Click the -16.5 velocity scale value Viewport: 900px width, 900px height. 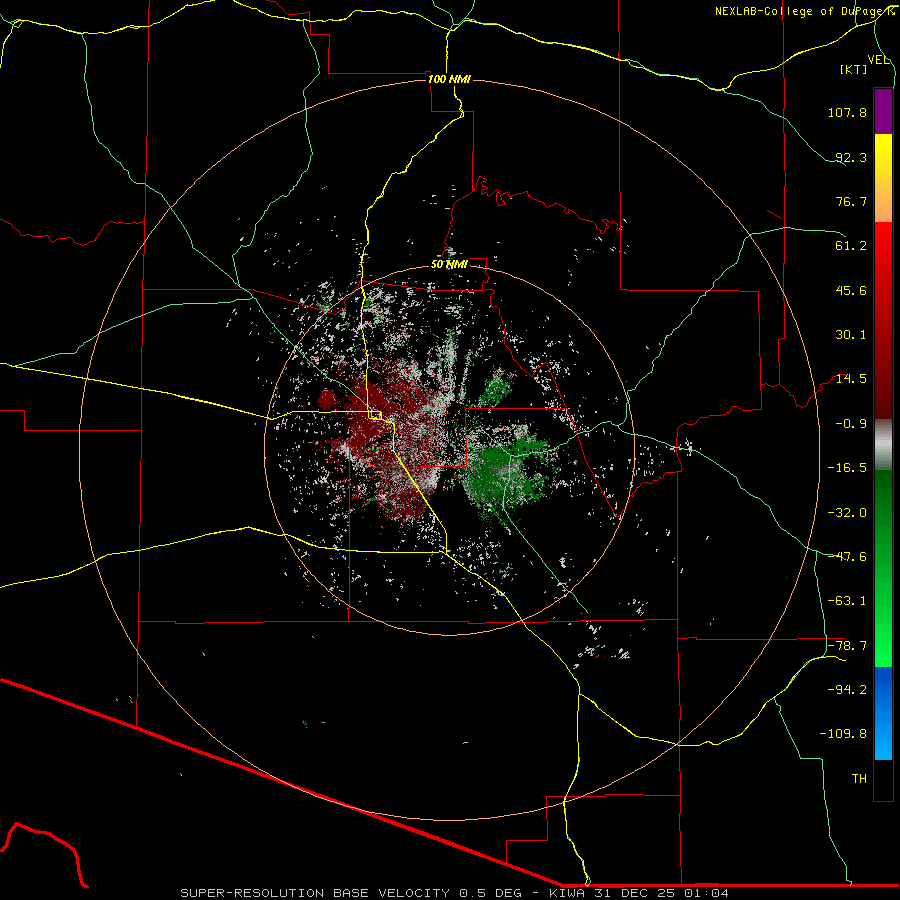pyautogui.click(x=847, y=468)
